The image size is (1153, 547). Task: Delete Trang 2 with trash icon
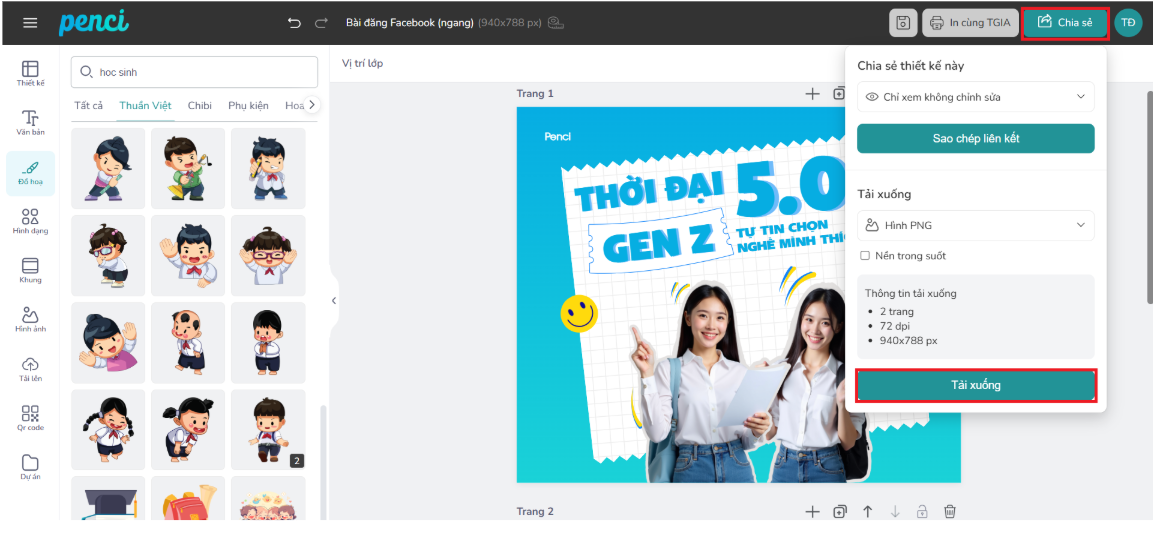coord(950,512)
